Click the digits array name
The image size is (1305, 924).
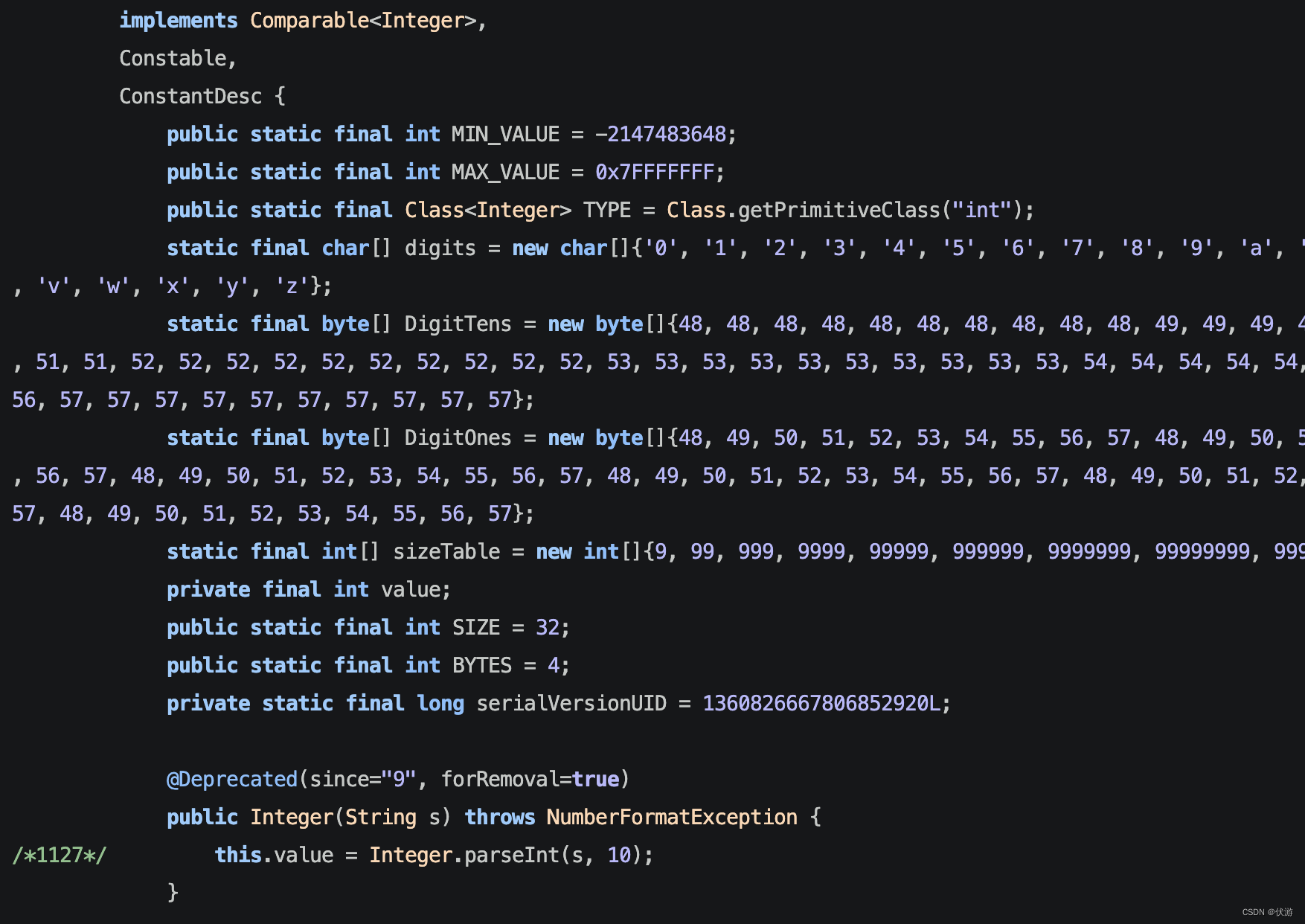440,248
